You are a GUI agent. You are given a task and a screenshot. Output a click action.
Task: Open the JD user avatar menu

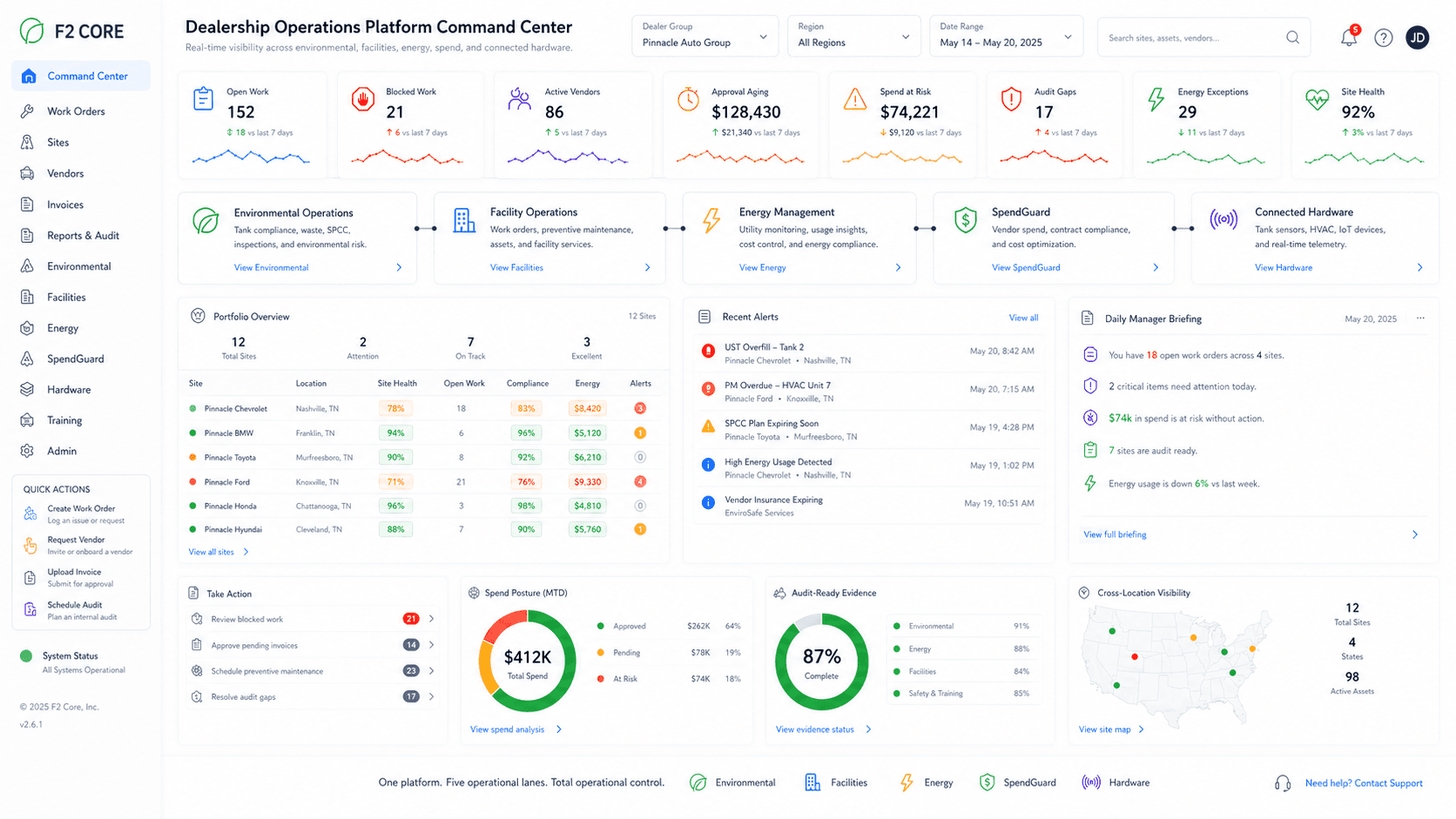point(1418,37)
